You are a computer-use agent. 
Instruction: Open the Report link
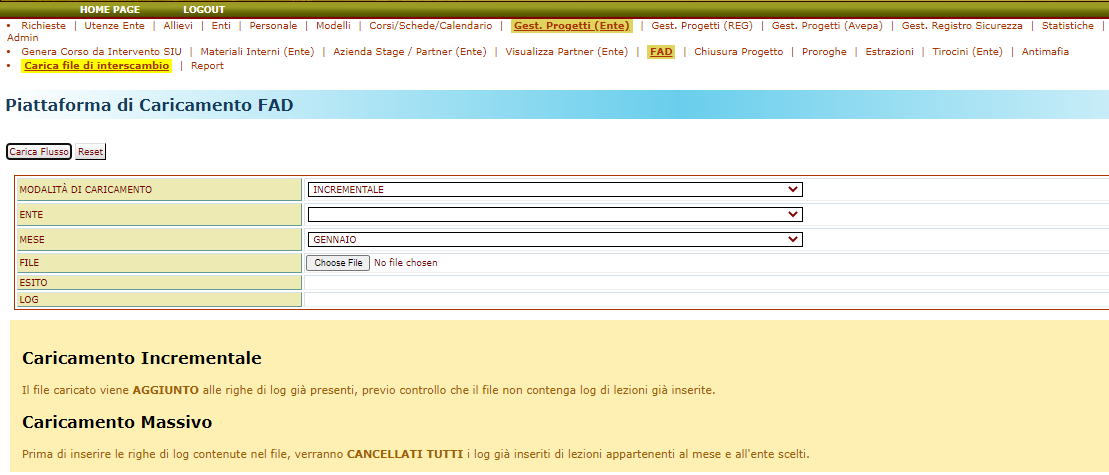click(x=207, y=66)
